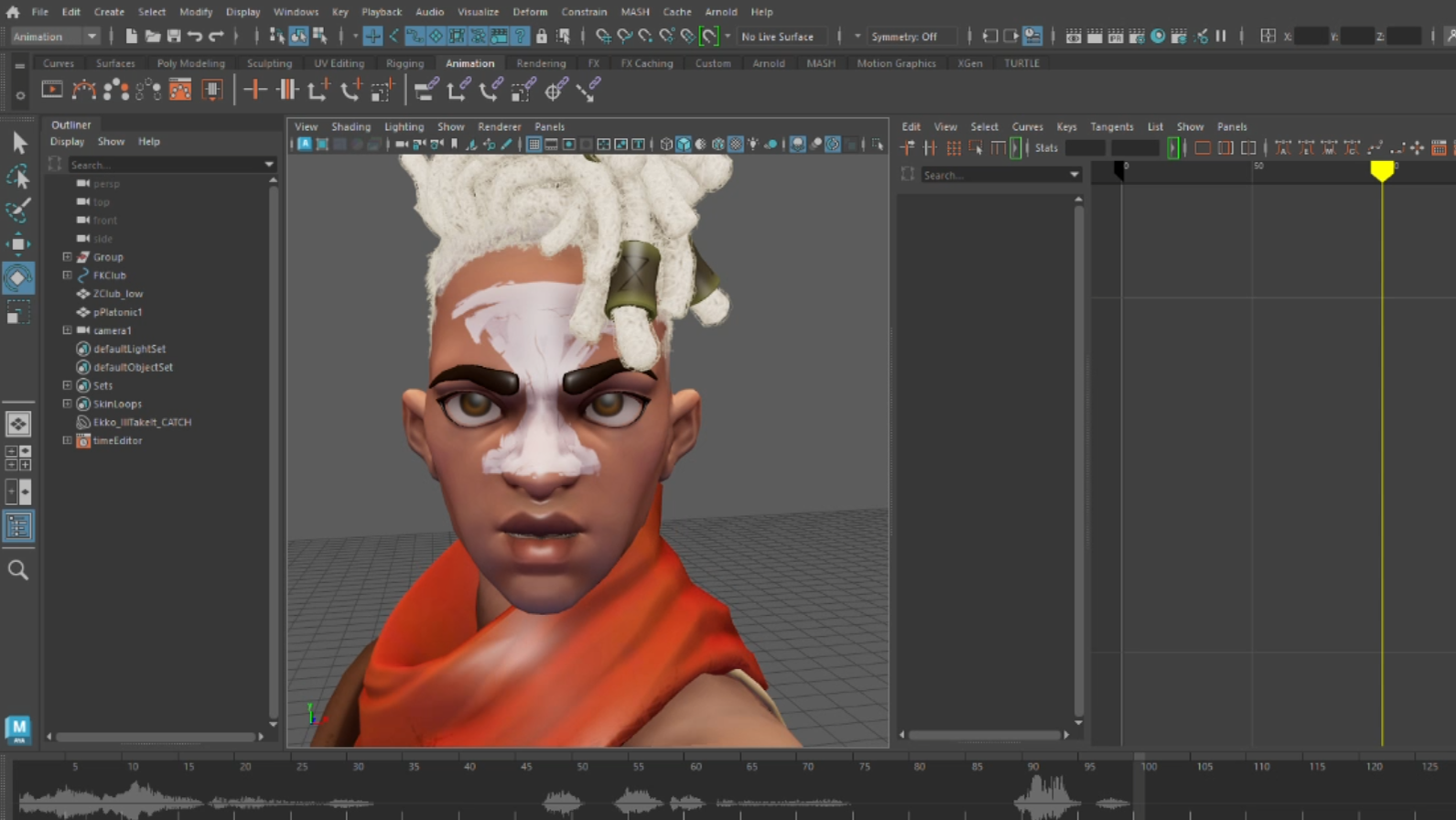Click the Set Key red cross icon
This screenshot has width=1456, height=820.
coord(254,90)
